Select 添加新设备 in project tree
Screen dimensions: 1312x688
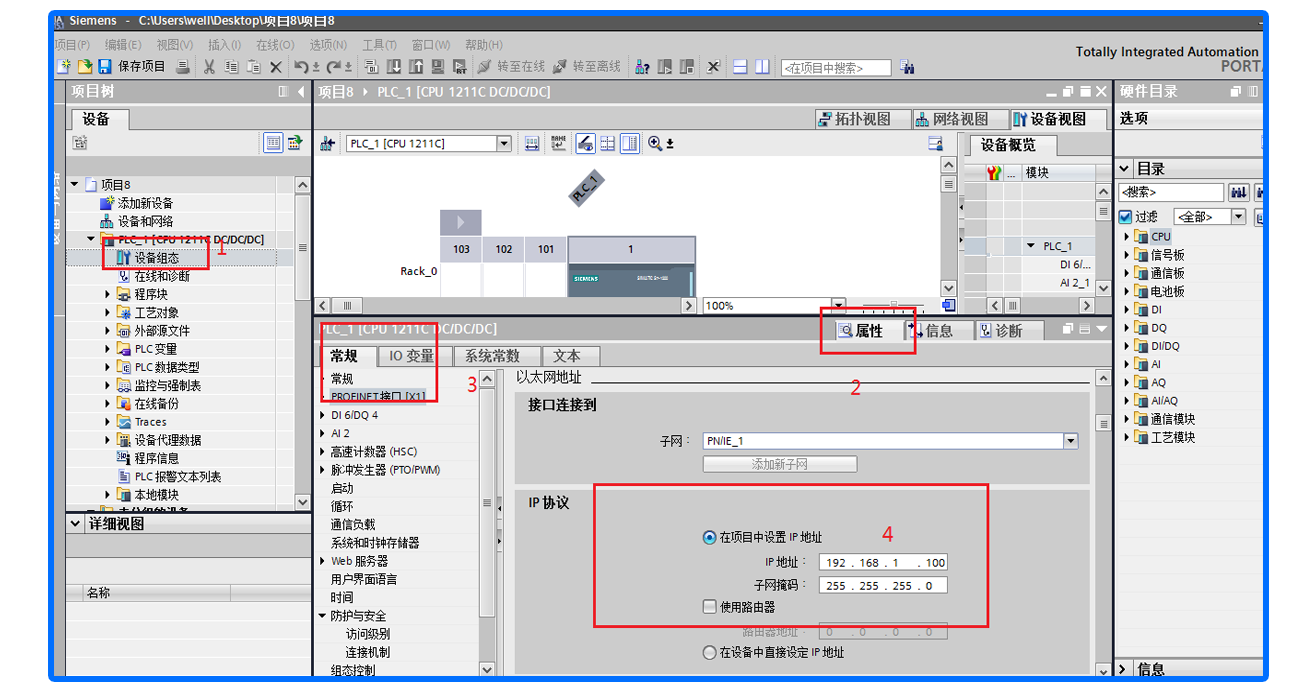point(145,203)
